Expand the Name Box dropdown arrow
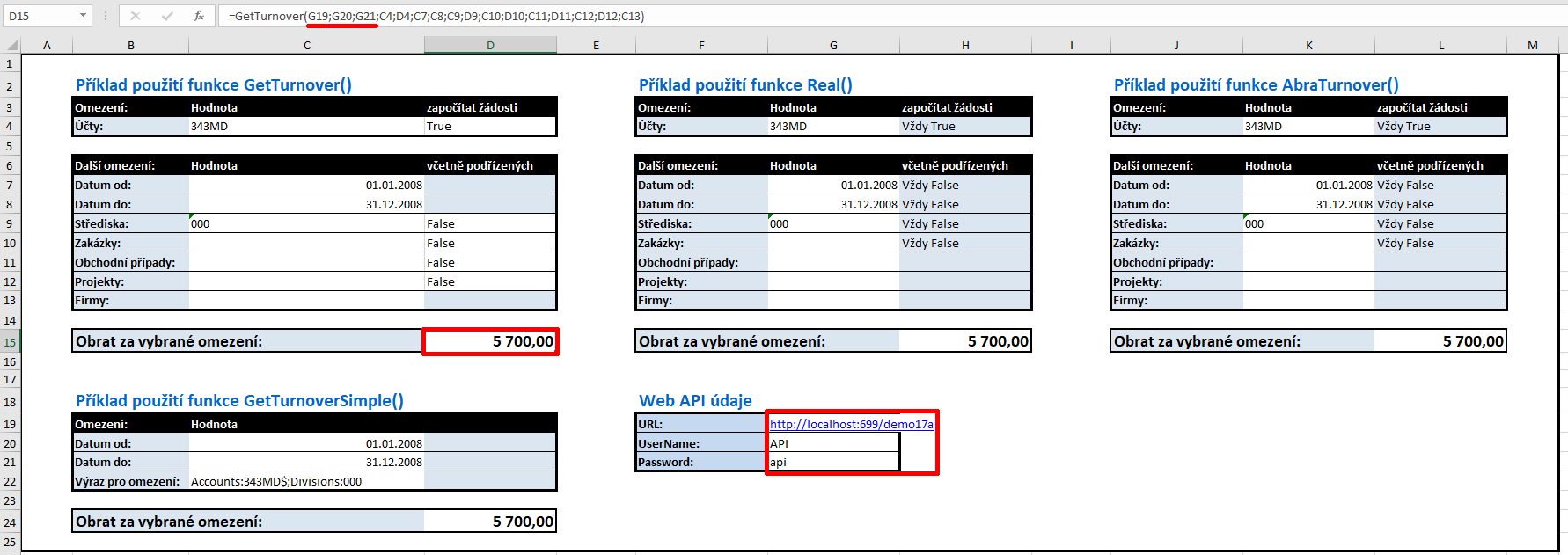The image size is (1568, 555). pyautogui.click(x=83, y=16)
